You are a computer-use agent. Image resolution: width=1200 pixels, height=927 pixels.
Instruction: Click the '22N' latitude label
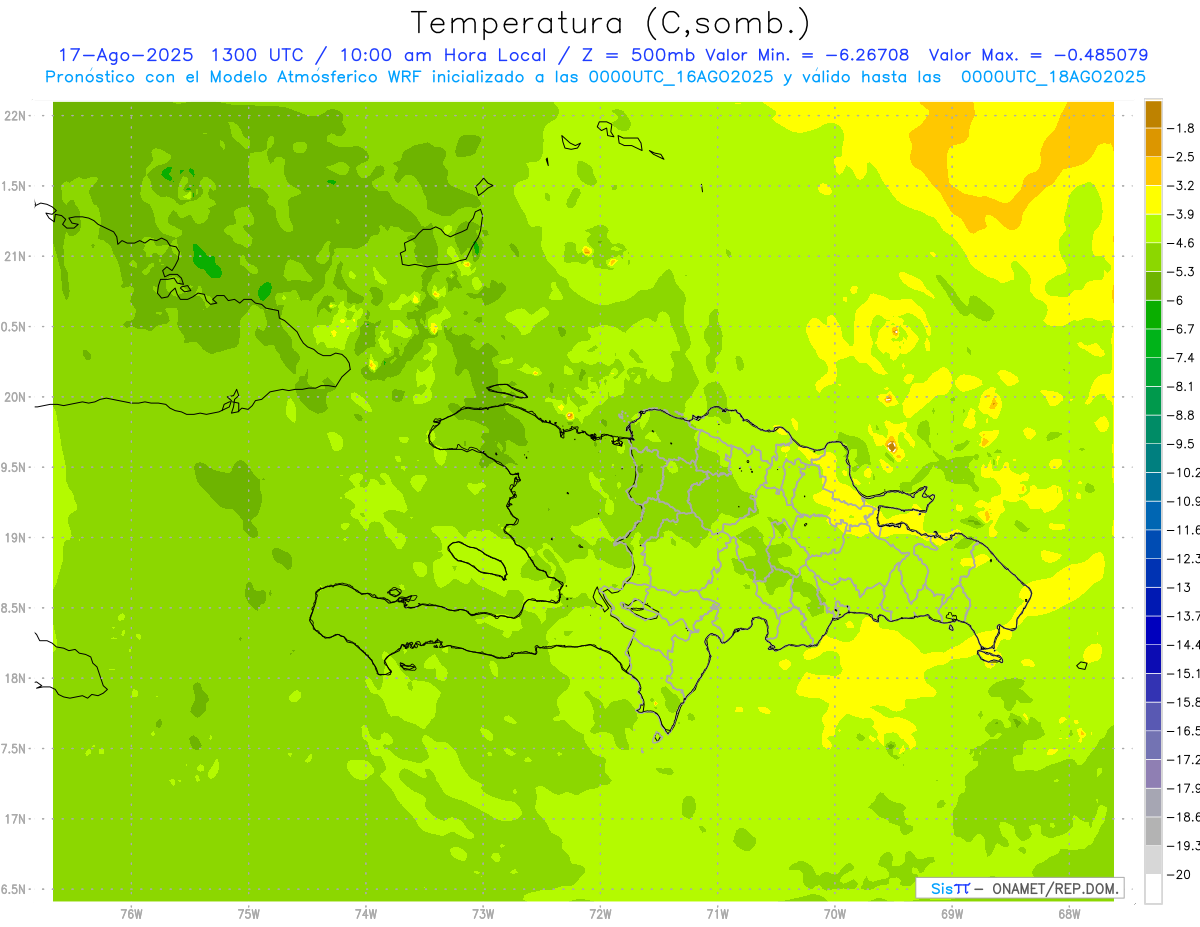pyautogui.click(x=15, y=116)
